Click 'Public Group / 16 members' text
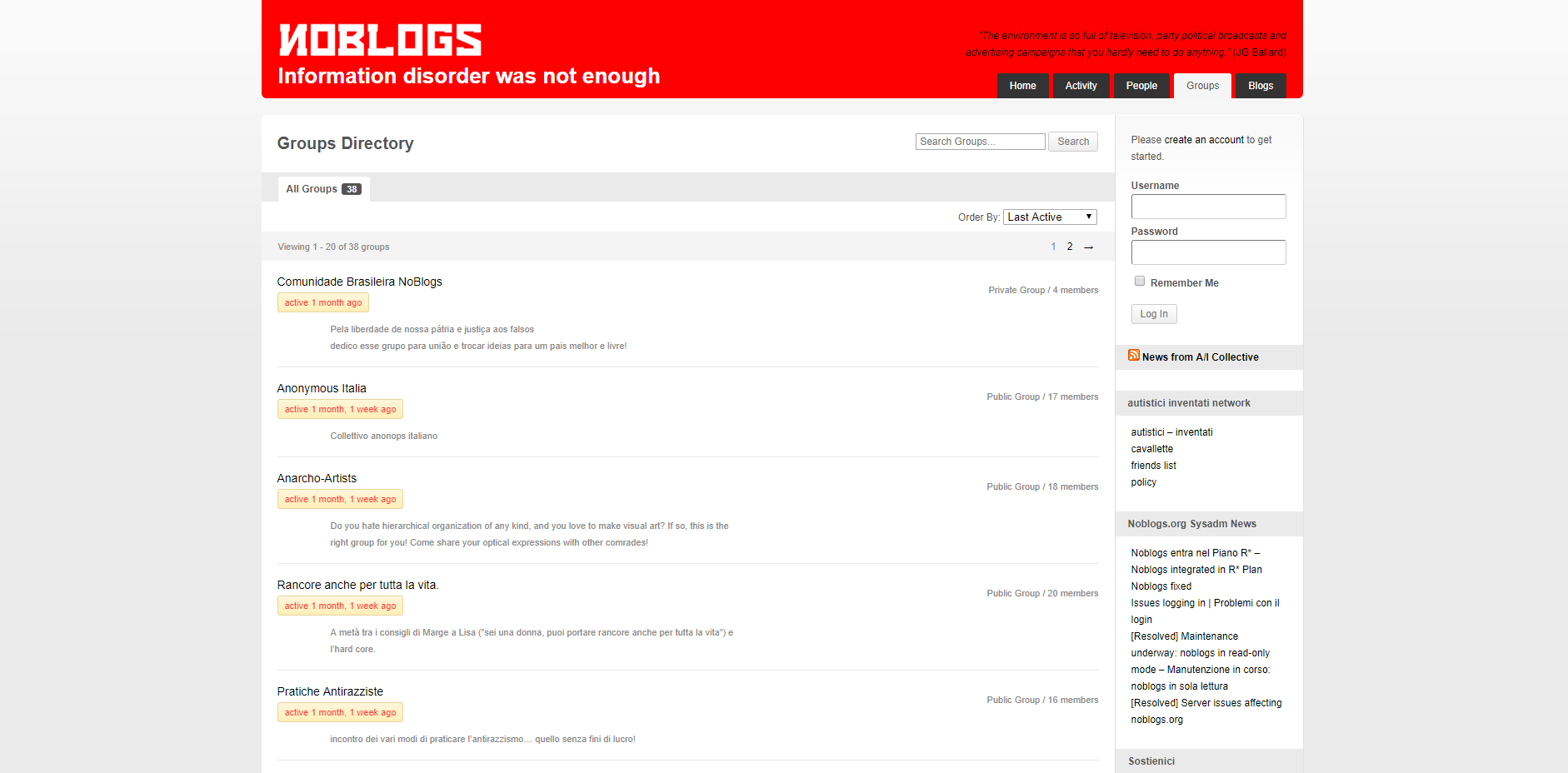 [1042, 700]
